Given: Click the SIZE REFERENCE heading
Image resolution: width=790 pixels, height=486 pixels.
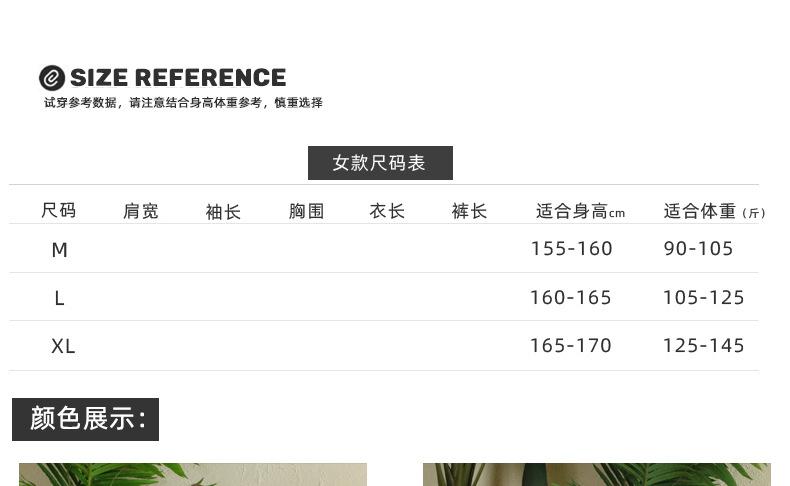Looking at the screenshot, I should (178, 78).
